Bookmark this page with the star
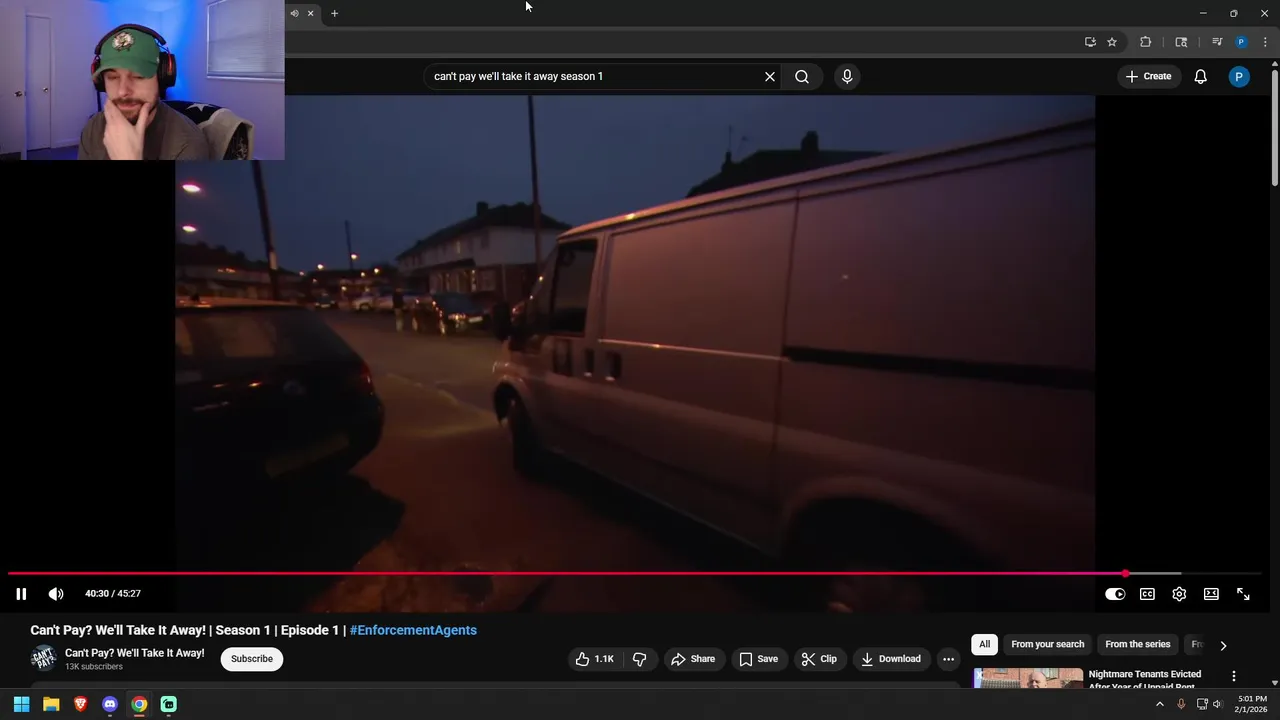The height and width of the screenshot is (720, 1280). tap(1112, 42)
